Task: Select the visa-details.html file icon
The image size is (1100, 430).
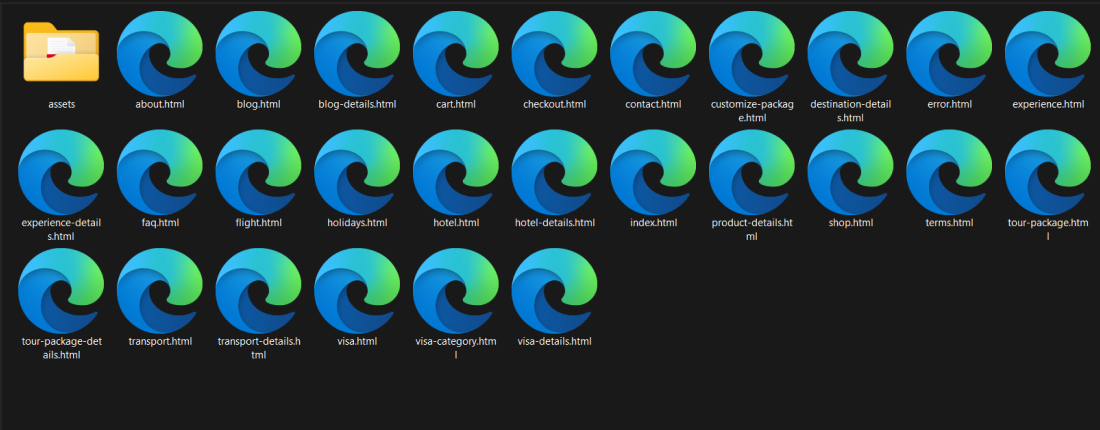Action: coord(555,291)
